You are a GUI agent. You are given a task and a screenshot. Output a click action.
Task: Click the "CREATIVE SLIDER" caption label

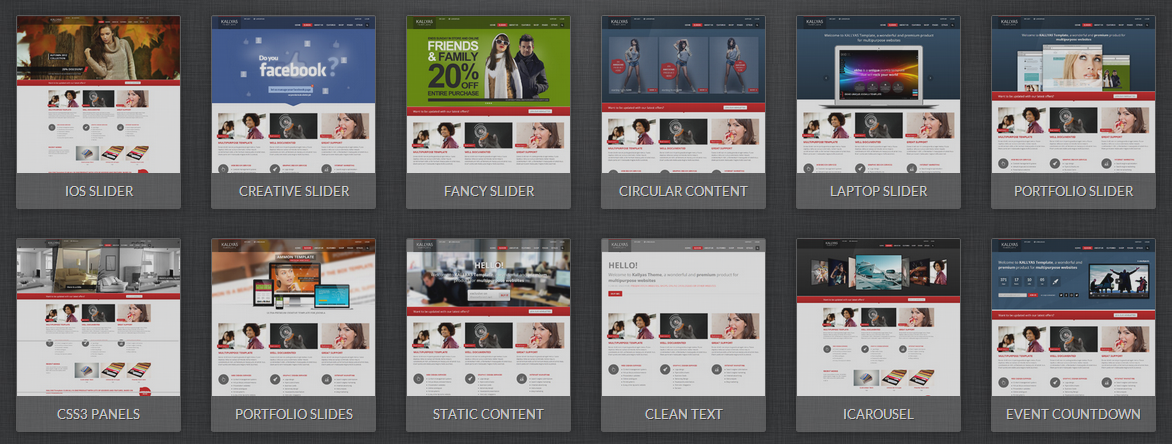point(294,191)
